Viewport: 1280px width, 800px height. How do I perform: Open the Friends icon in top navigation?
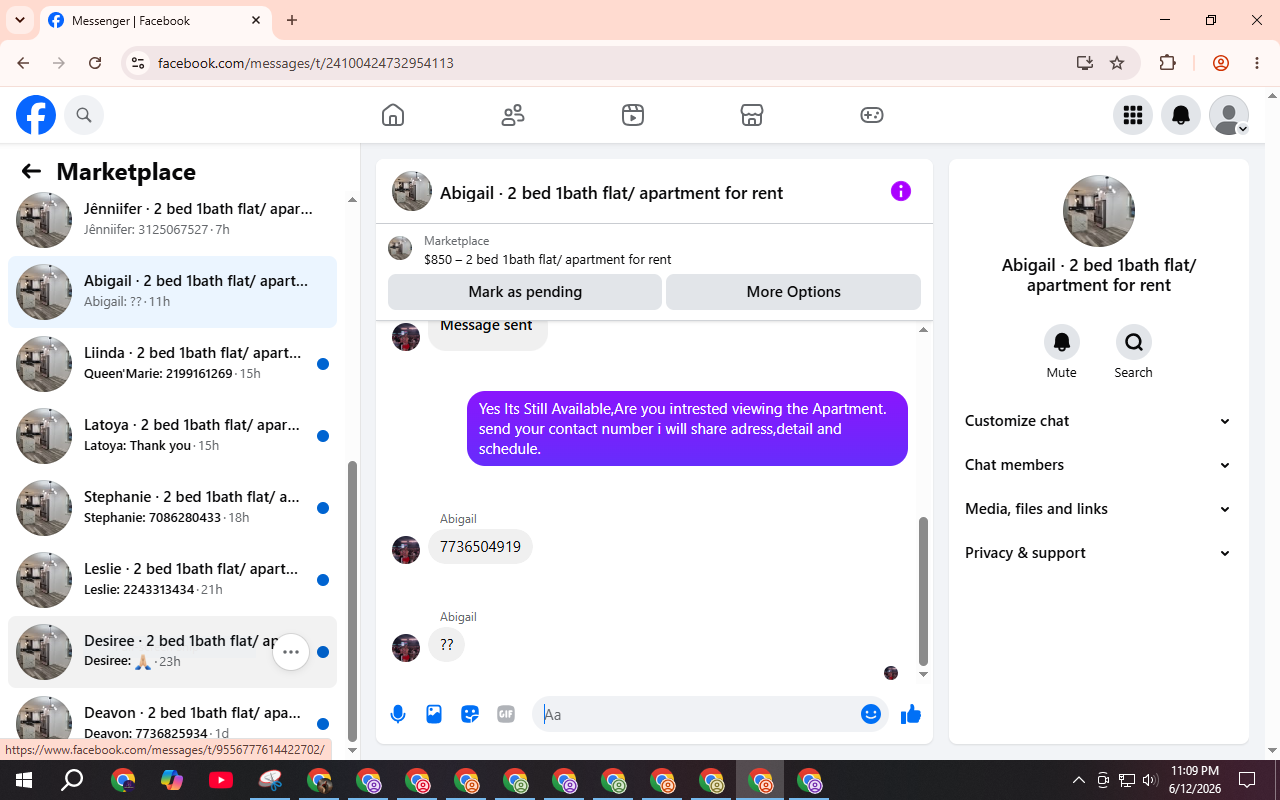click(513, 115)
